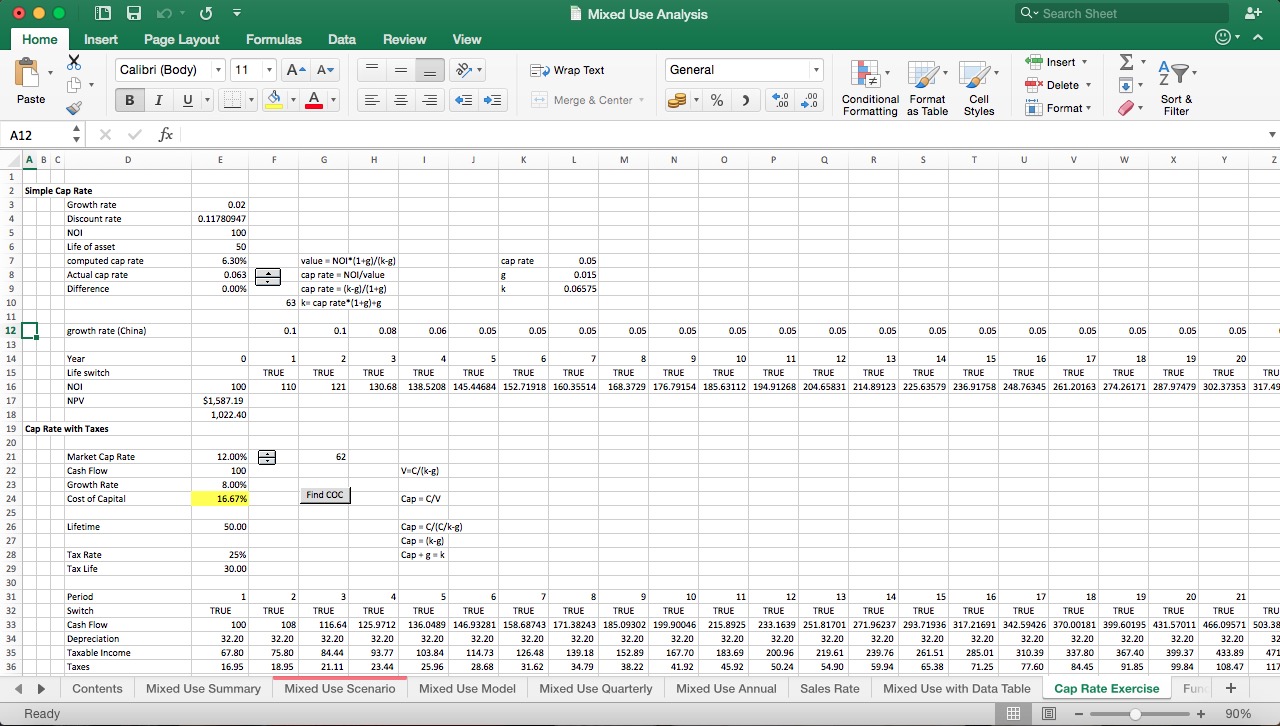Add a new sheet with the plus button
This screenshot has width=1280, height=726.
pos(1229,688)
